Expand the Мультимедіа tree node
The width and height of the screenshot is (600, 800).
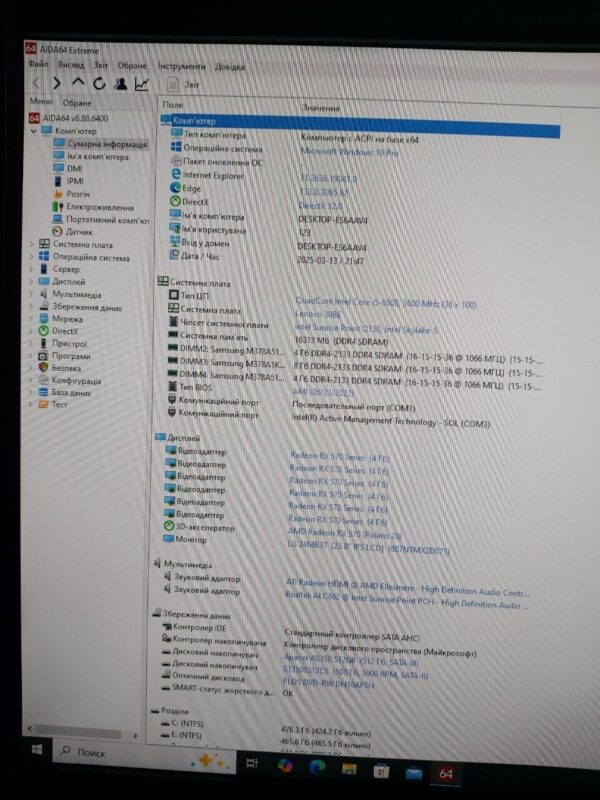pyautogui.click(x=32, y=294)
